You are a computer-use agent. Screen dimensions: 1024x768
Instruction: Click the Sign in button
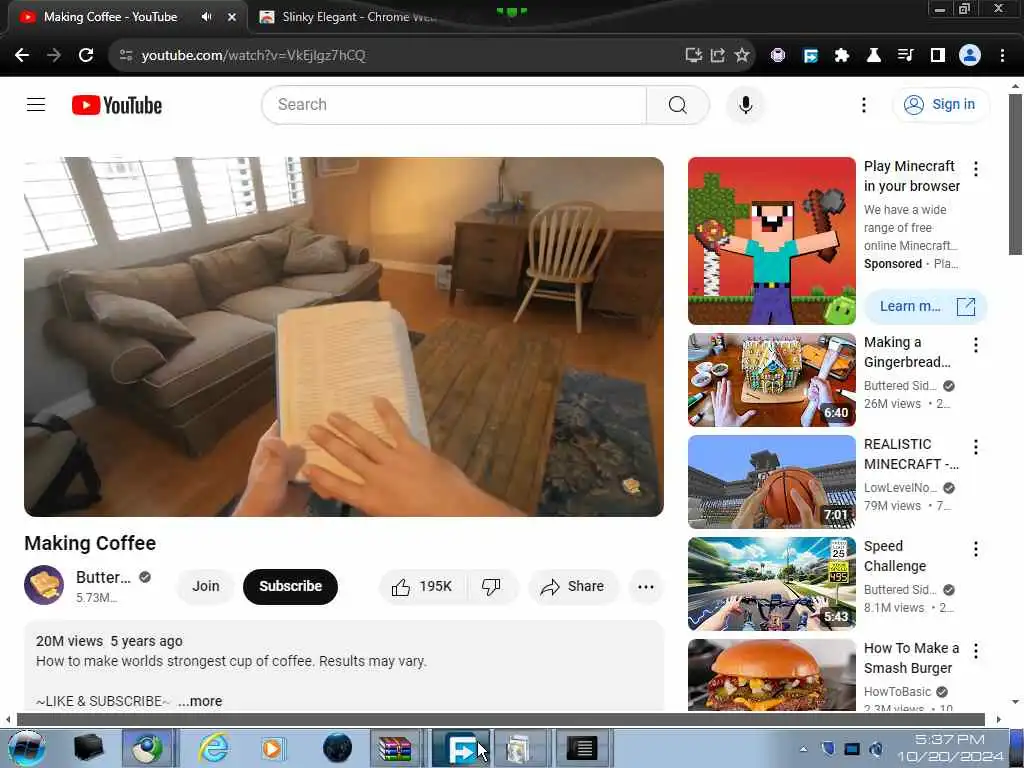[940, 104]
